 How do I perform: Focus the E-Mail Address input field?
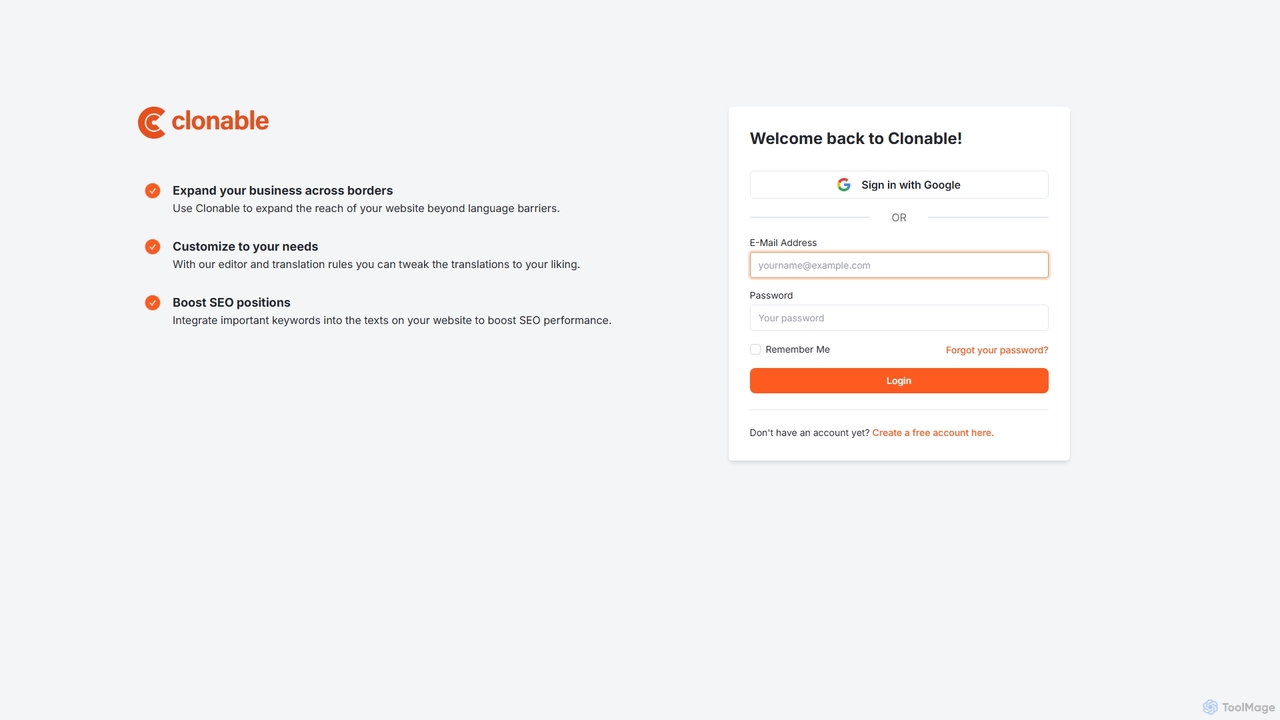pos(899,265)
